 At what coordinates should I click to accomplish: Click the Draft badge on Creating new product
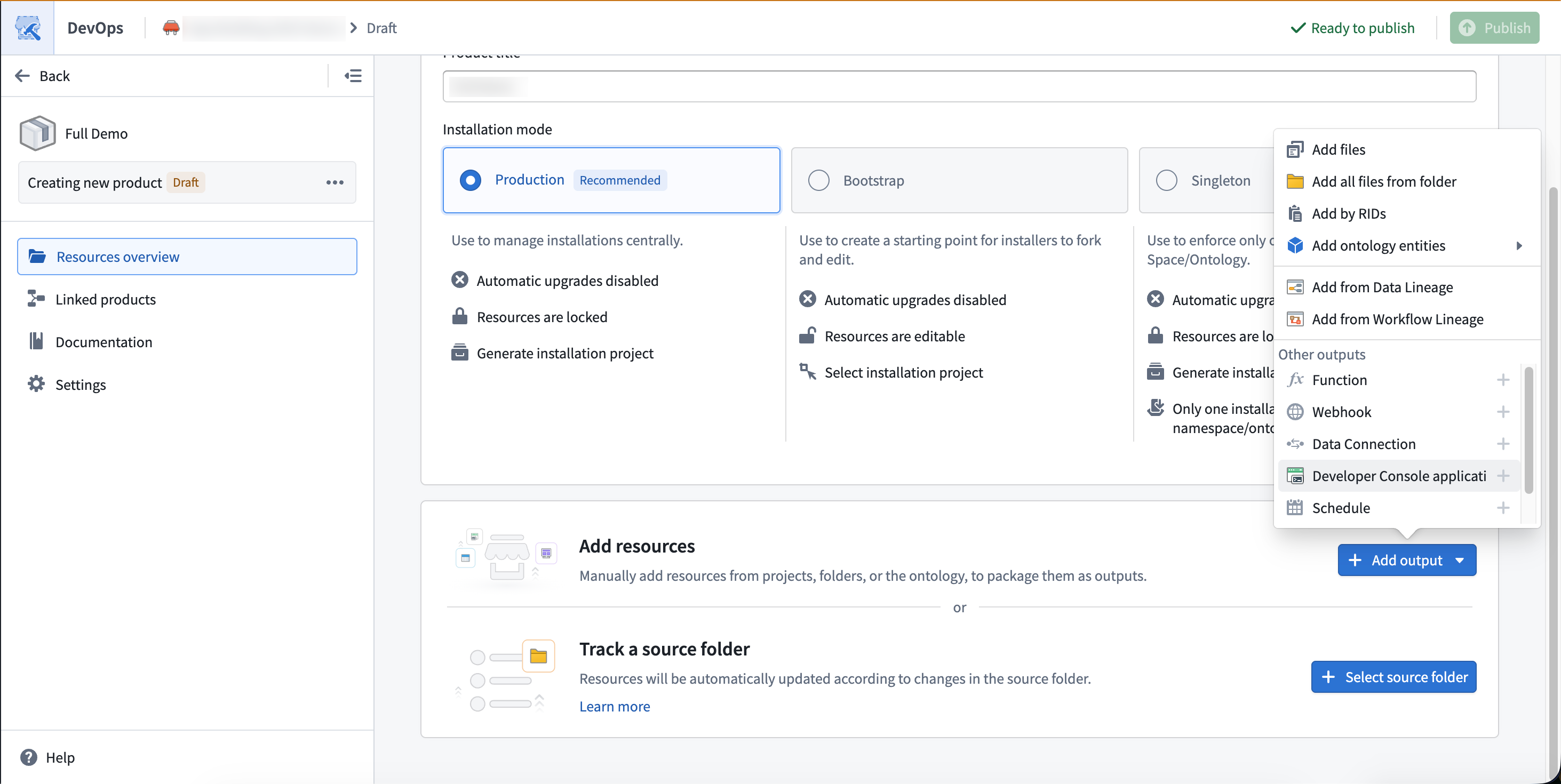(x=186, y=182)
